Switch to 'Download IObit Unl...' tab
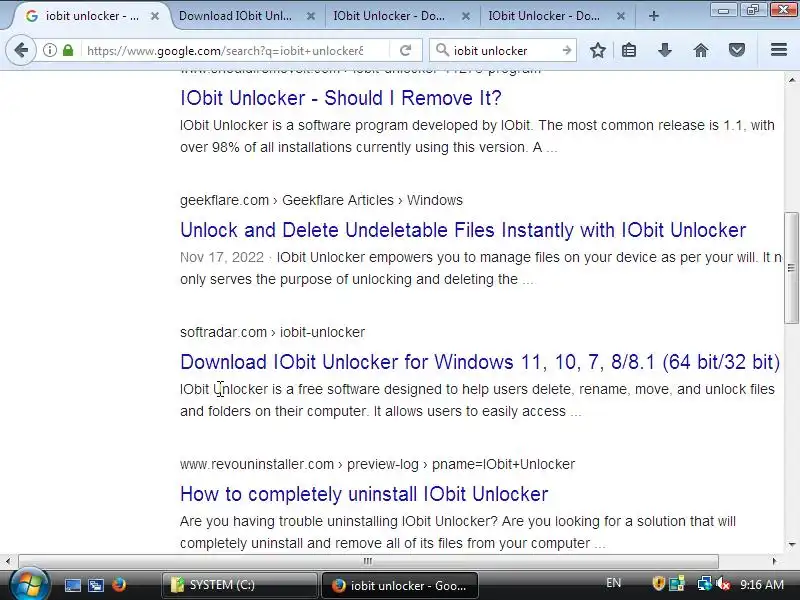800x600 pixels. [235, 16]
